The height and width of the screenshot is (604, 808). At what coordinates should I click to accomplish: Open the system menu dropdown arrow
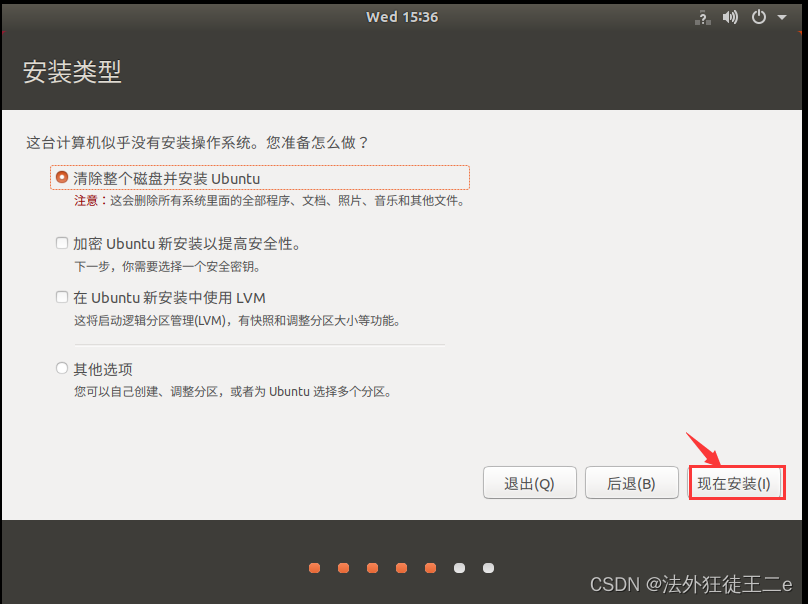point(781,17)
